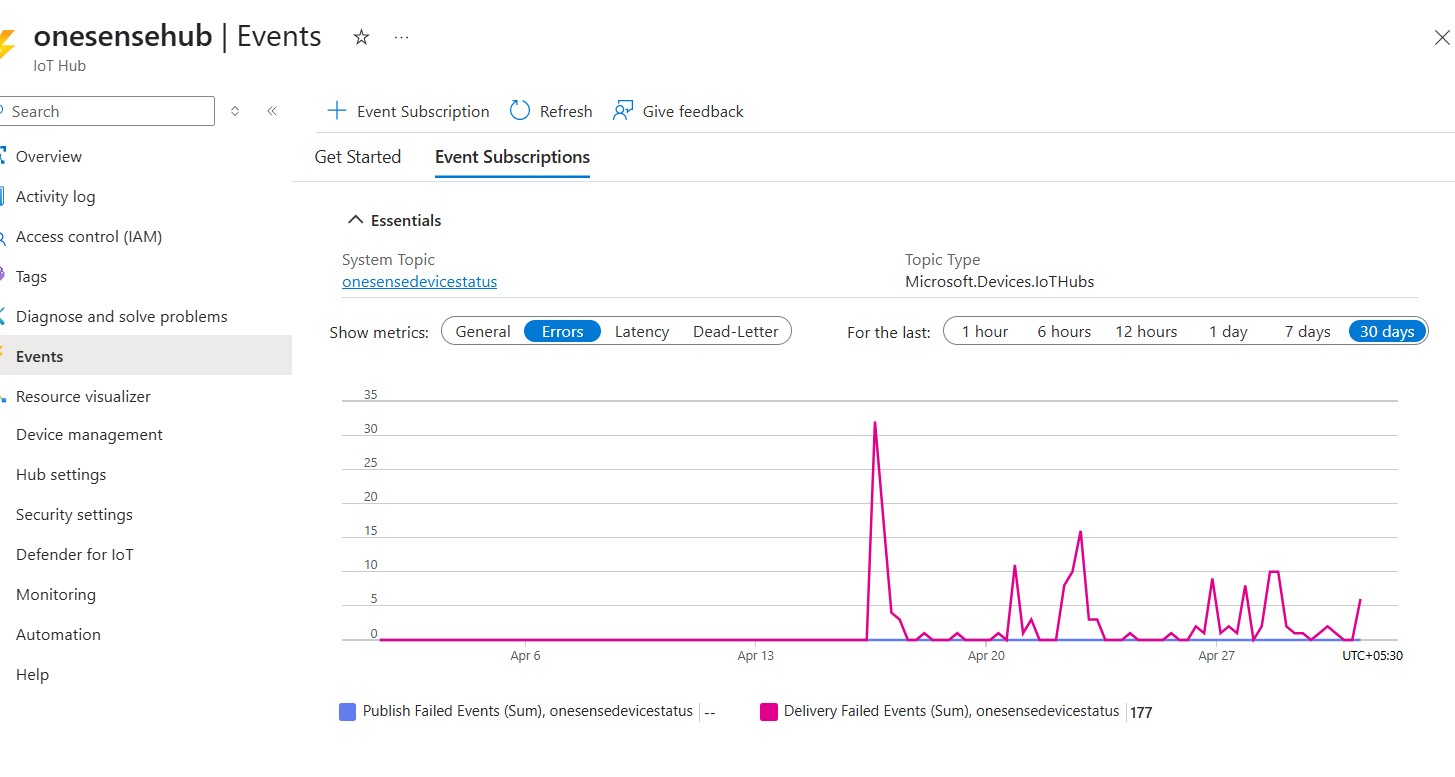
Task: Refresh the event metrics
Action: coord(551,111)
